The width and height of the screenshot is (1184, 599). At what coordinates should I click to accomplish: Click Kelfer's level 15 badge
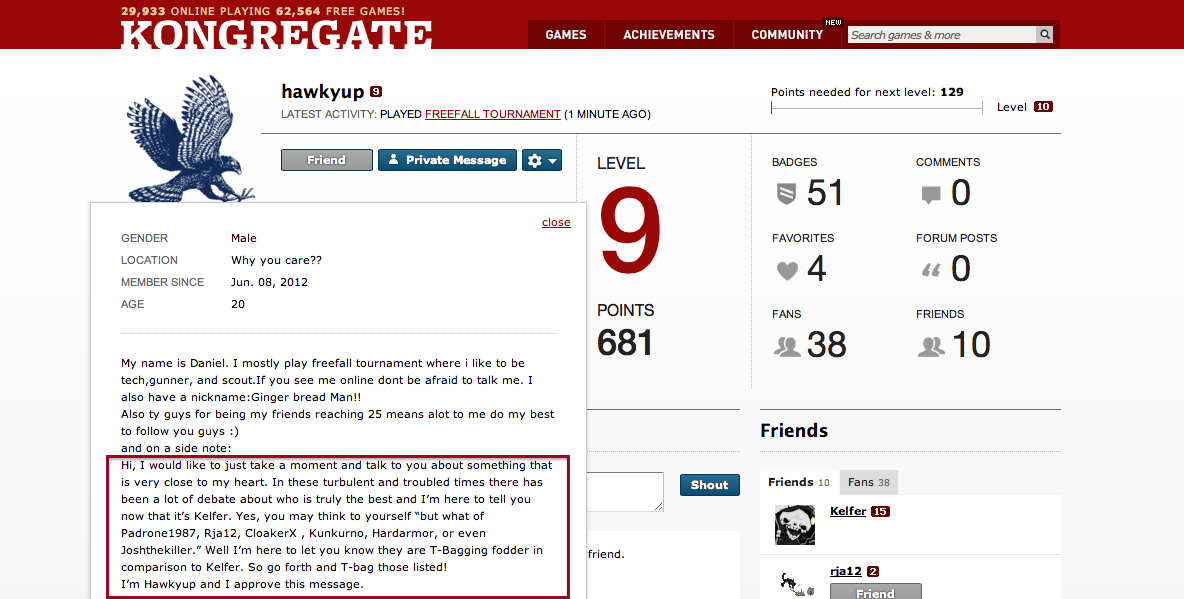click(880, 511)
